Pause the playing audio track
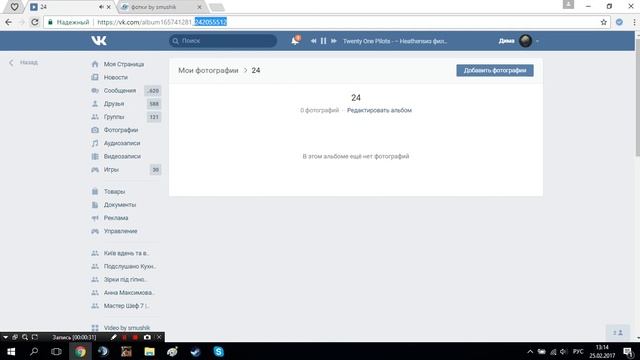The height and width of the screenshot is (360, 640). tap(324, 41)
